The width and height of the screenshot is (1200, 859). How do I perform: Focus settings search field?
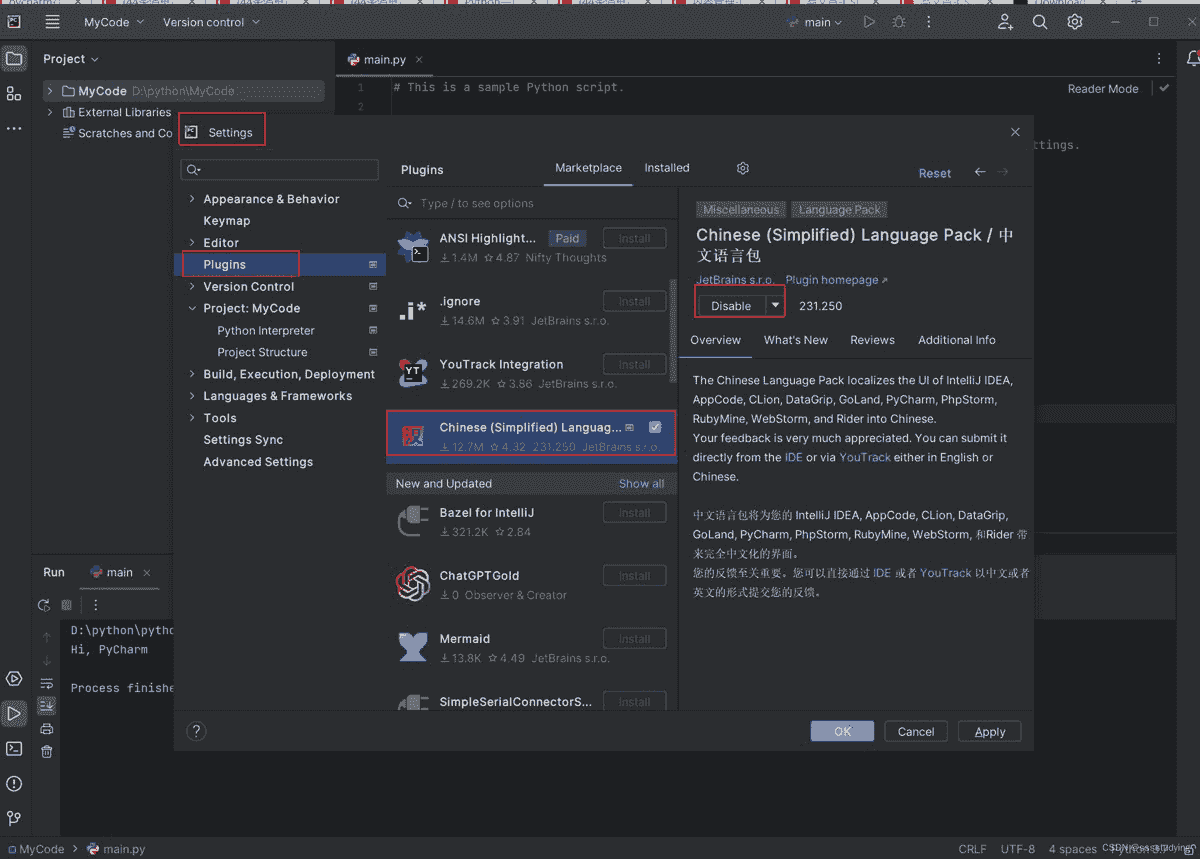[x=280, y=169]
